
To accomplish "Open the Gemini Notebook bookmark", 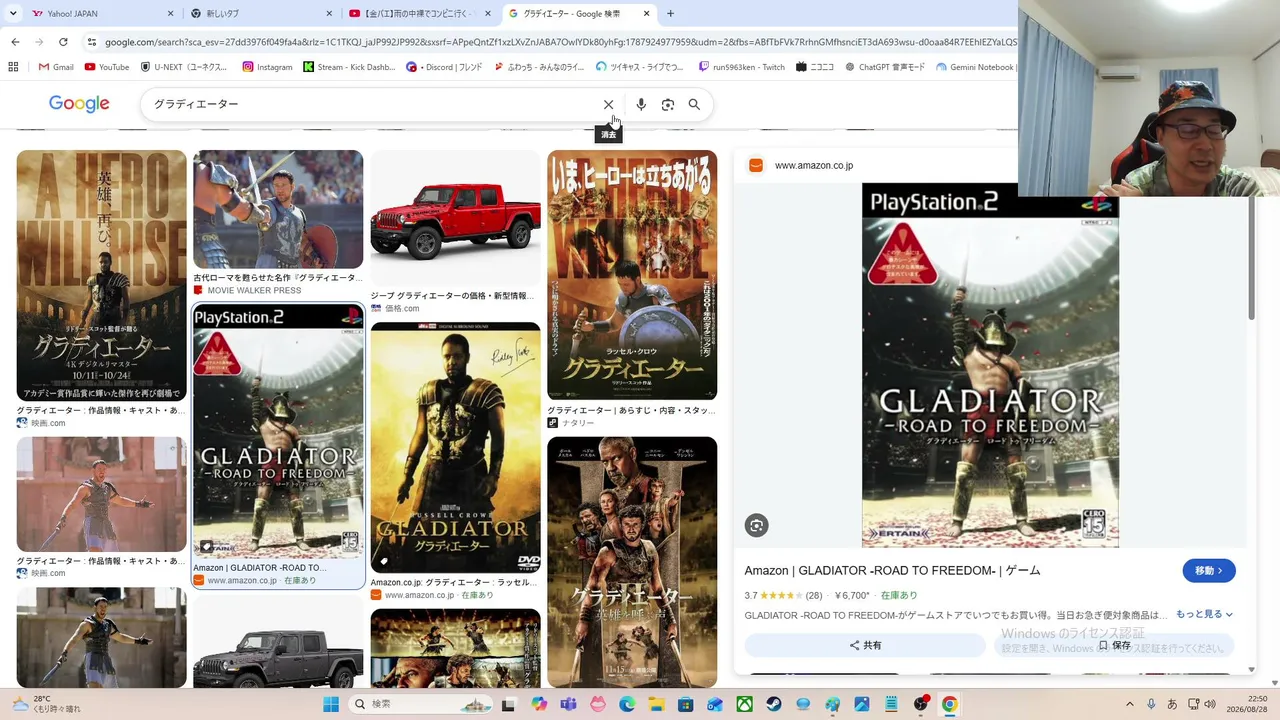I will point(975,67).
